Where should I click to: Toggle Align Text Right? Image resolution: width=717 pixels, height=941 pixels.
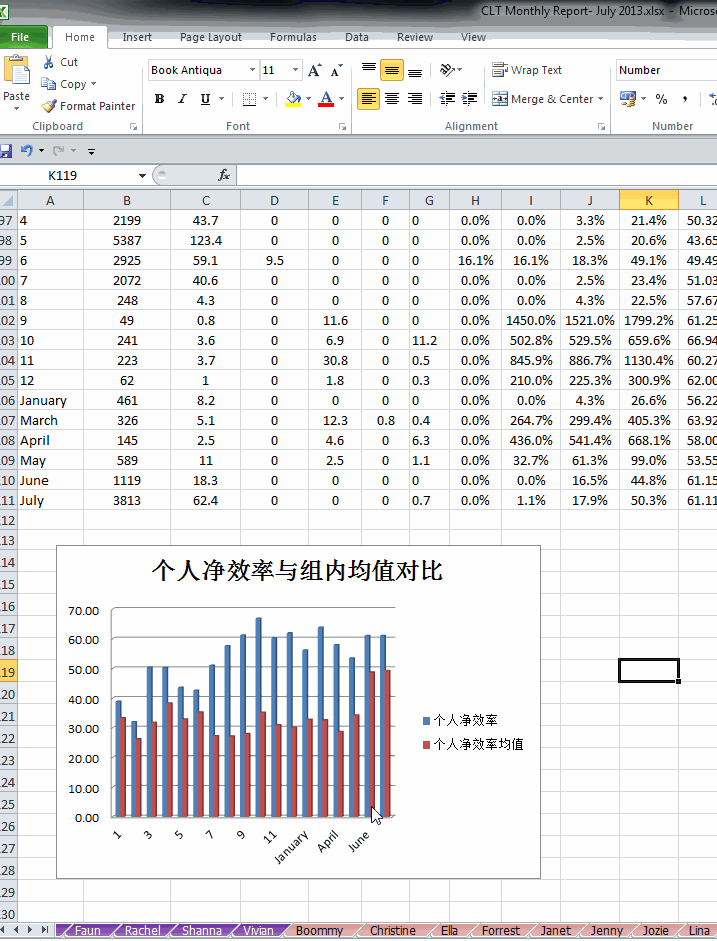pyautogui.click(x=415, y=98)
